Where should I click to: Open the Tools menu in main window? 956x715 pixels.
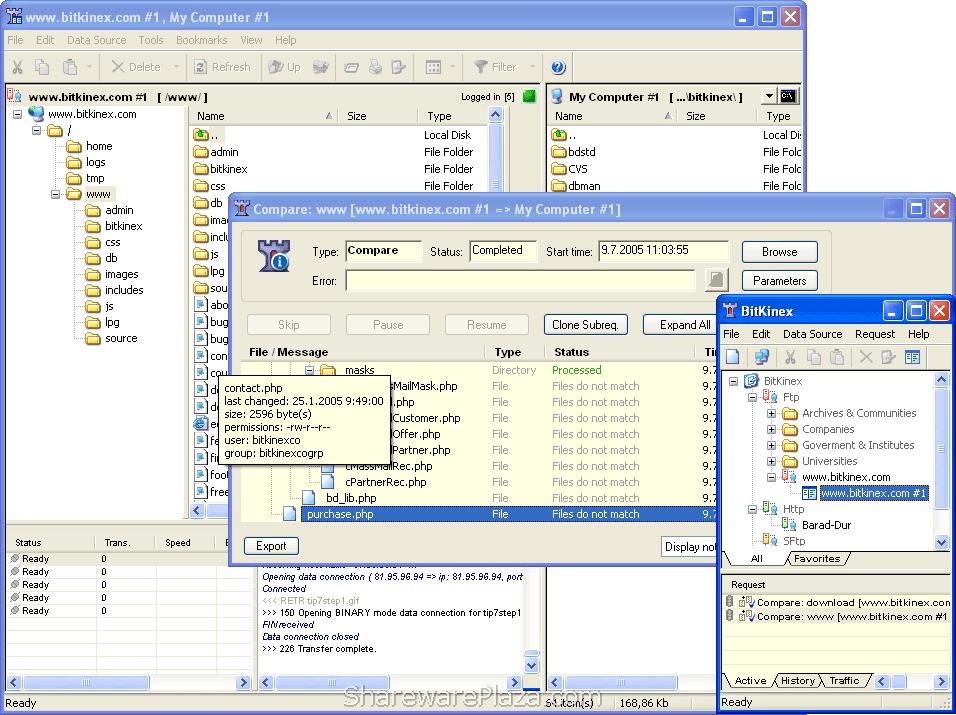tap(151, 40)
